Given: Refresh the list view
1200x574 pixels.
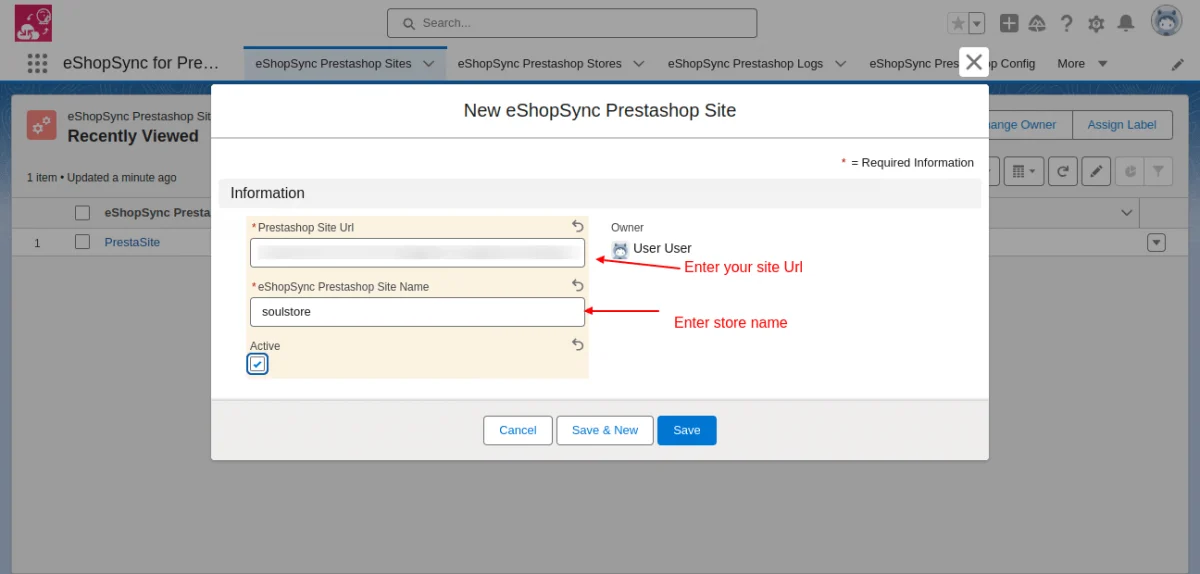Looking at the screenshot, I should 1064,172.
